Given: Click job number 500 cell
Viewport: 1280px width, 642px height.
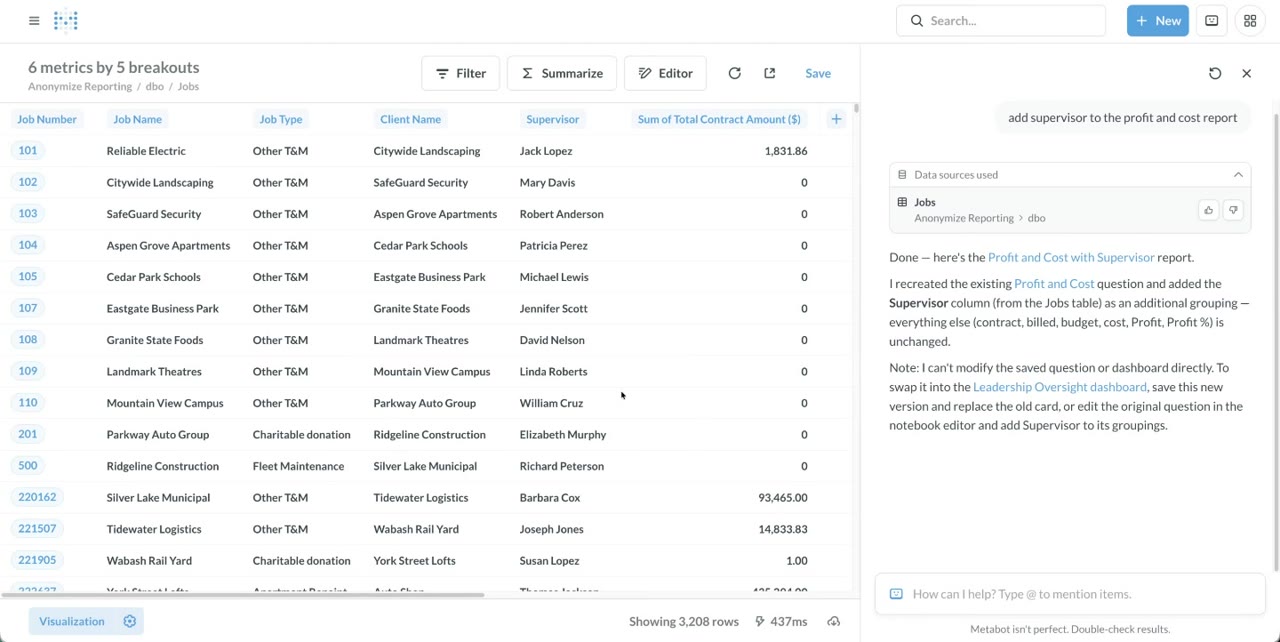Looking at the screenshot, I should 28,466.
